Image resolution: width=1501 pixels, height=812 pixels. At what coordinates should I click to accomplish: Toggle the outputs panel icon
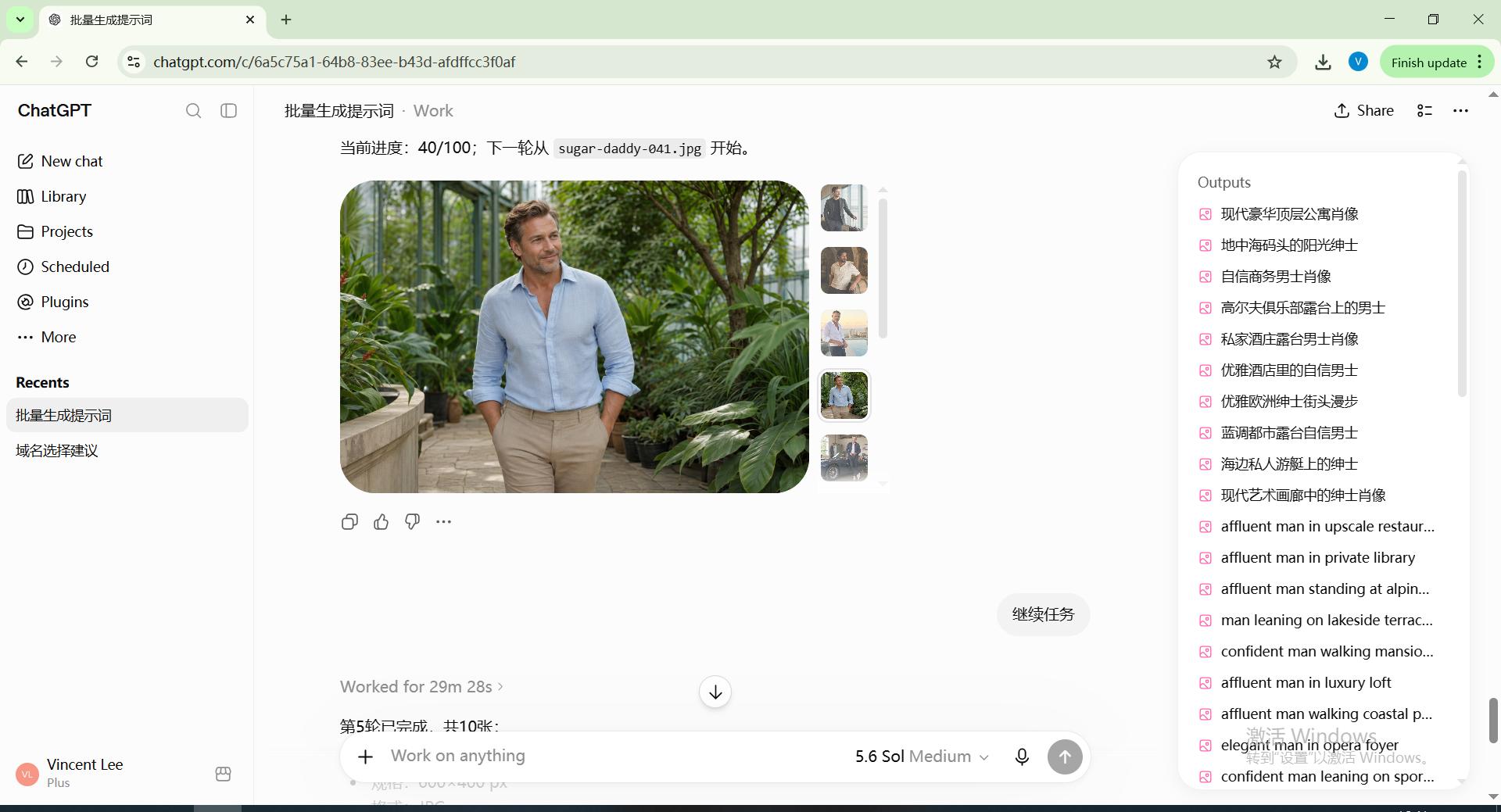tap(1424, 111)
